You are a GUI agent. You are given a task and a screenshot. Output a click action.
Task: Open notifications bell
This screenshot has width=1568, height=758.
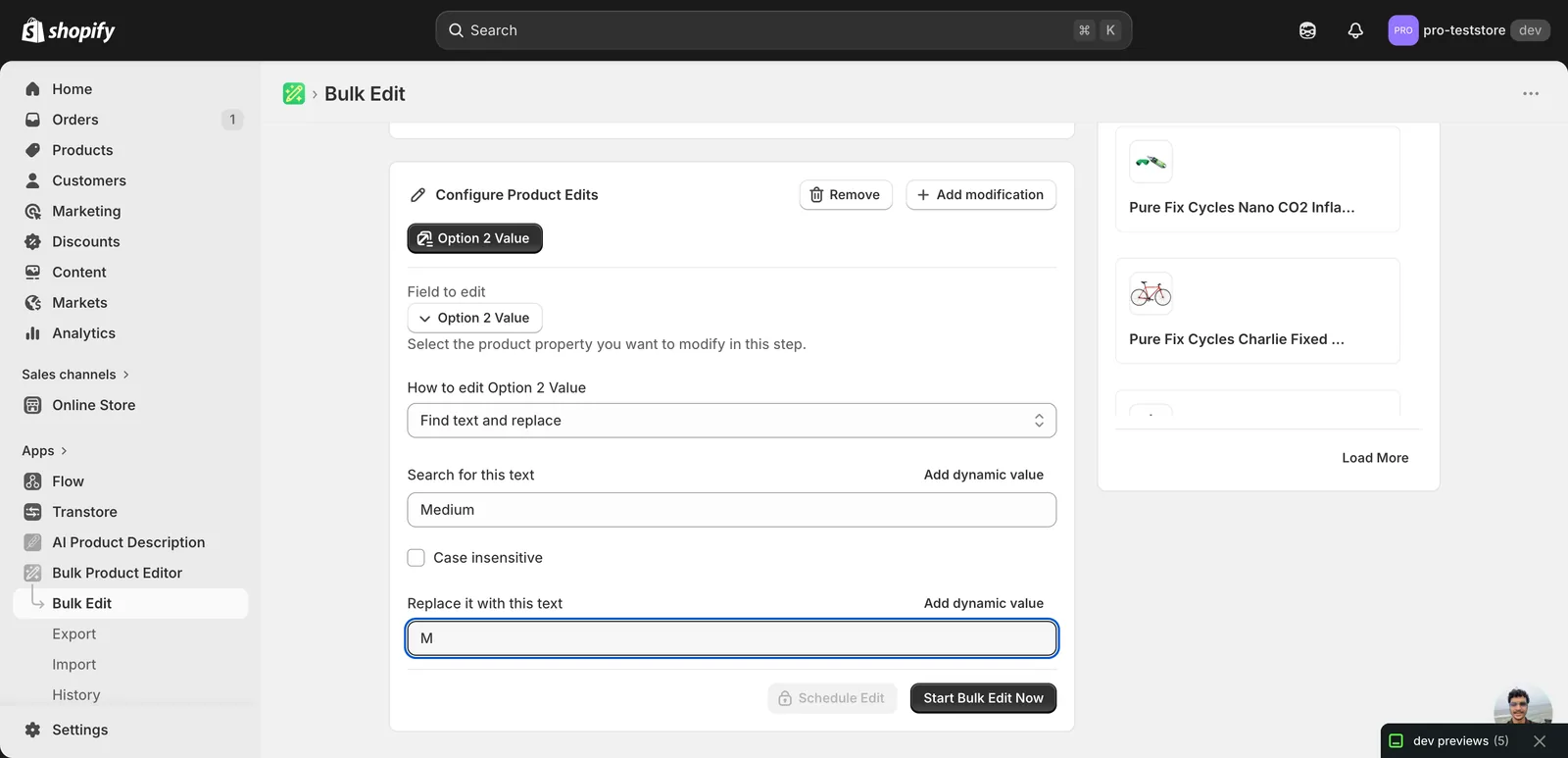tap(1355, 30)
